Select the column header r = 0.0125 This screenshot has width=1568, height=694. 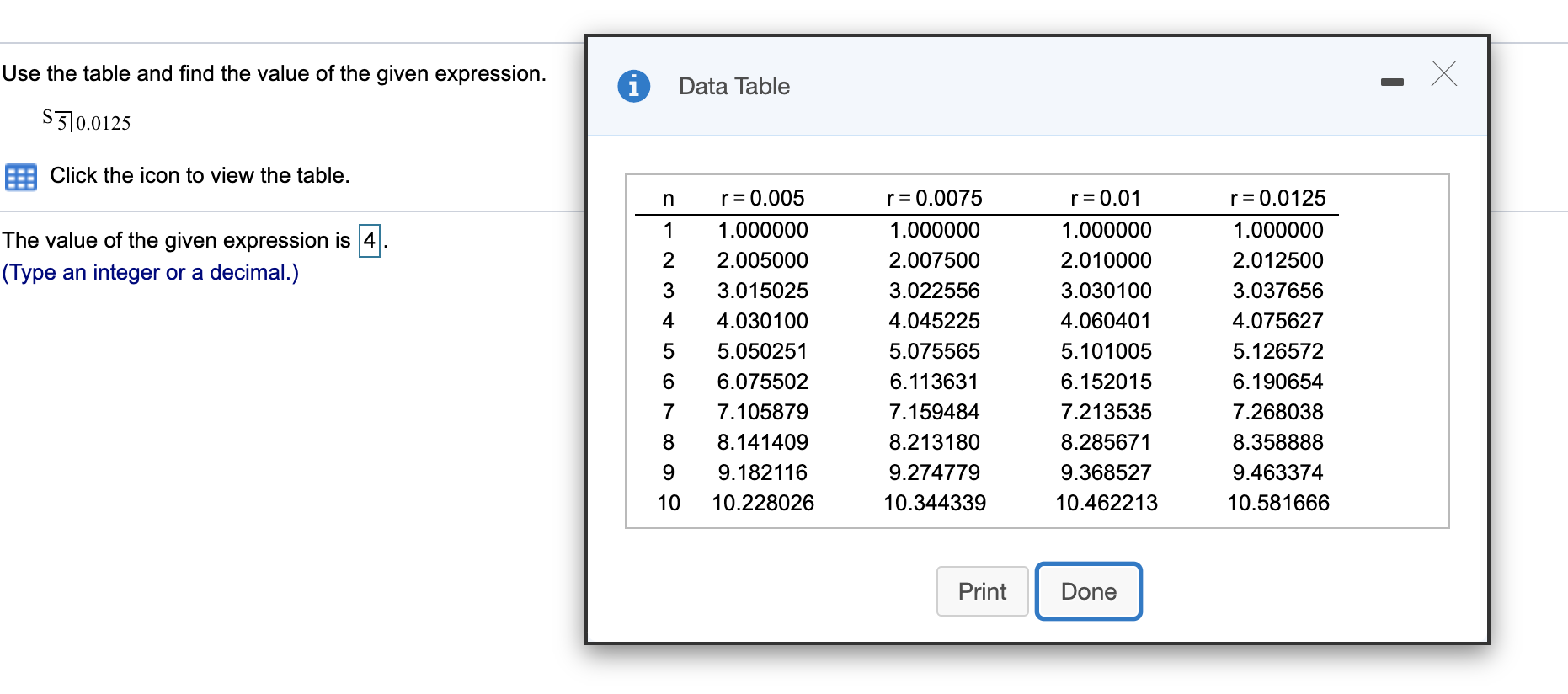(x=1278, y=198)
